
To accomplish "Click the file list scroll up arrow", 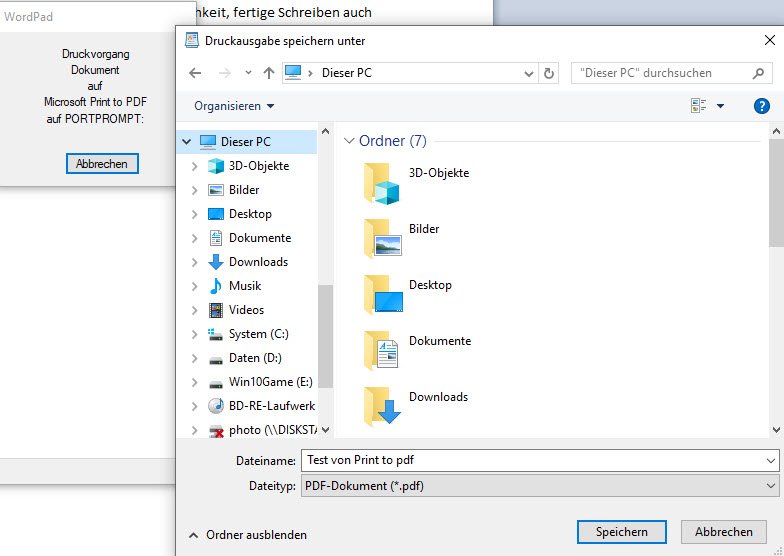I will [776, 132].
